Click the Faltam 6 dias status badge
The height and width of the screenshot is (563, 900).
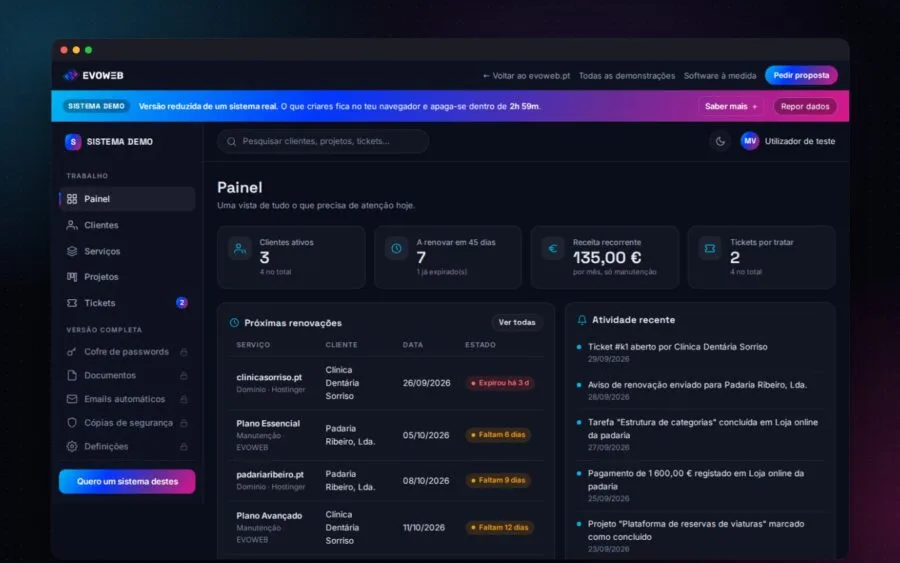(x=498, y=434)
